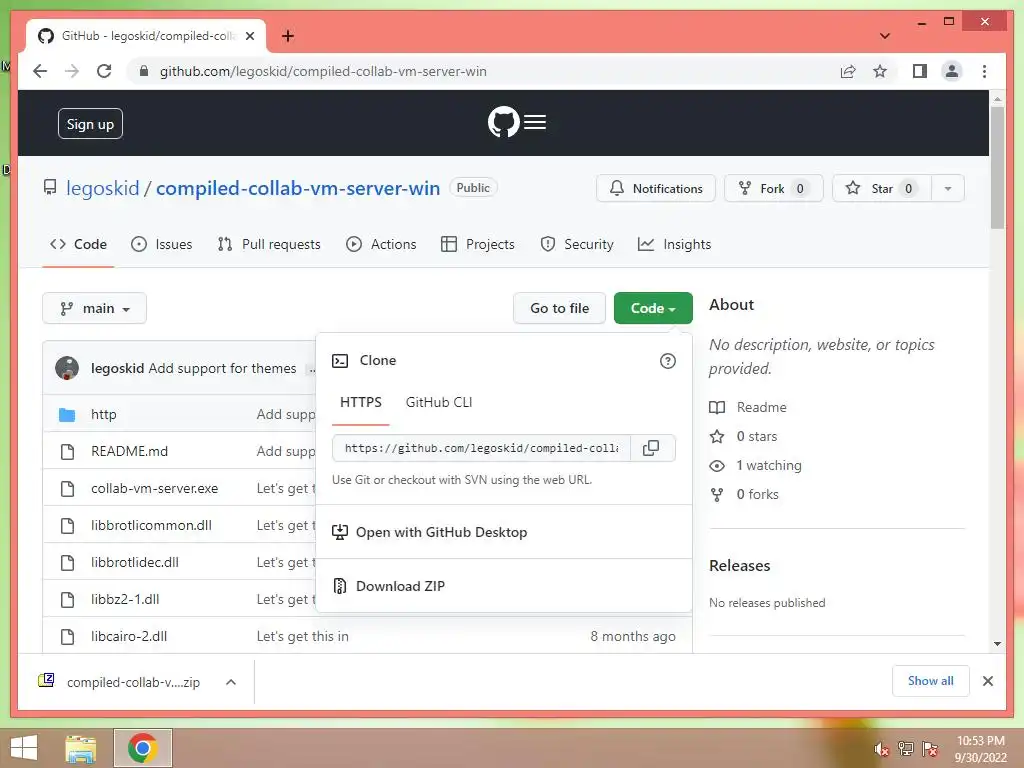Open the Actions tab
This screenshot has height=768, width=1024.
click(381, 244)
